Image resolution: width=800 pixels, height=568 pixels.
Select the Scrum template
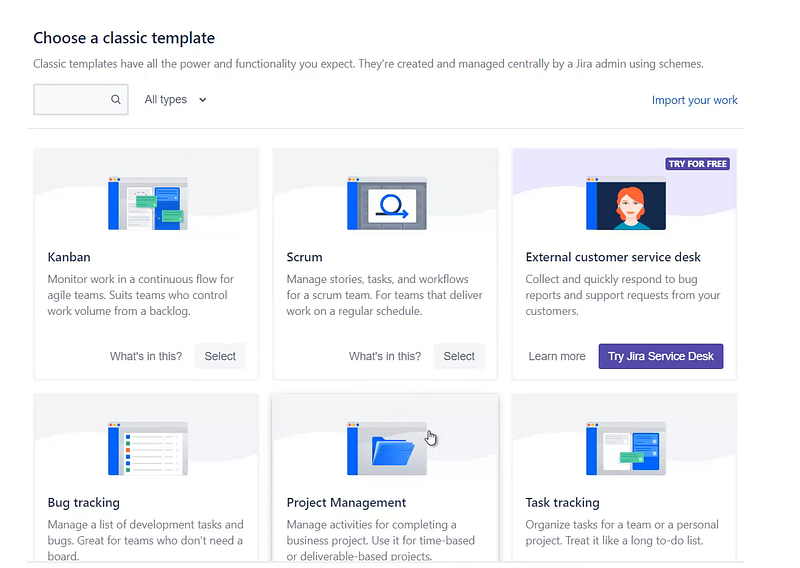click(x=459, y=356)
